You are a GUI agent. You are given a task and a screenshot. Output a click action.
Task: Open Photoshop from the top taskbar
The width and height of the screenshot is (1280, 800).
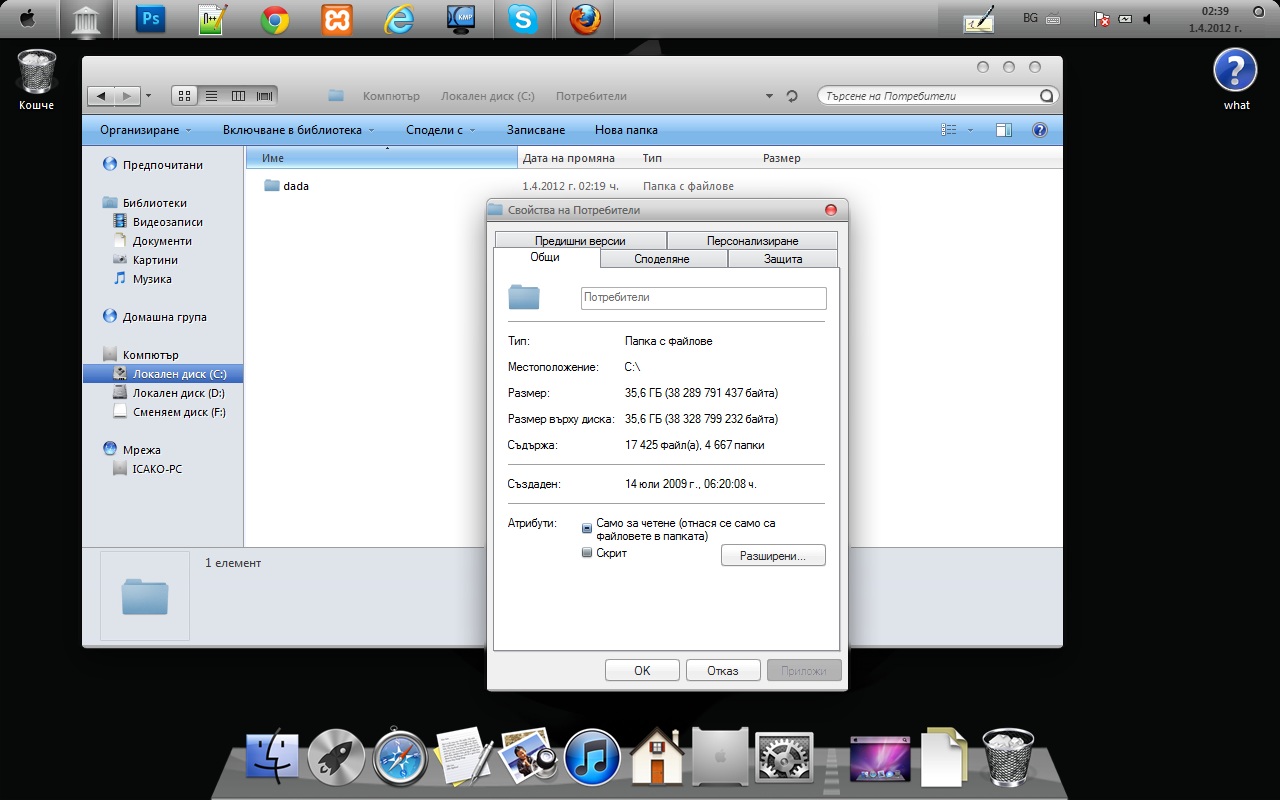[x=150, y=19]
